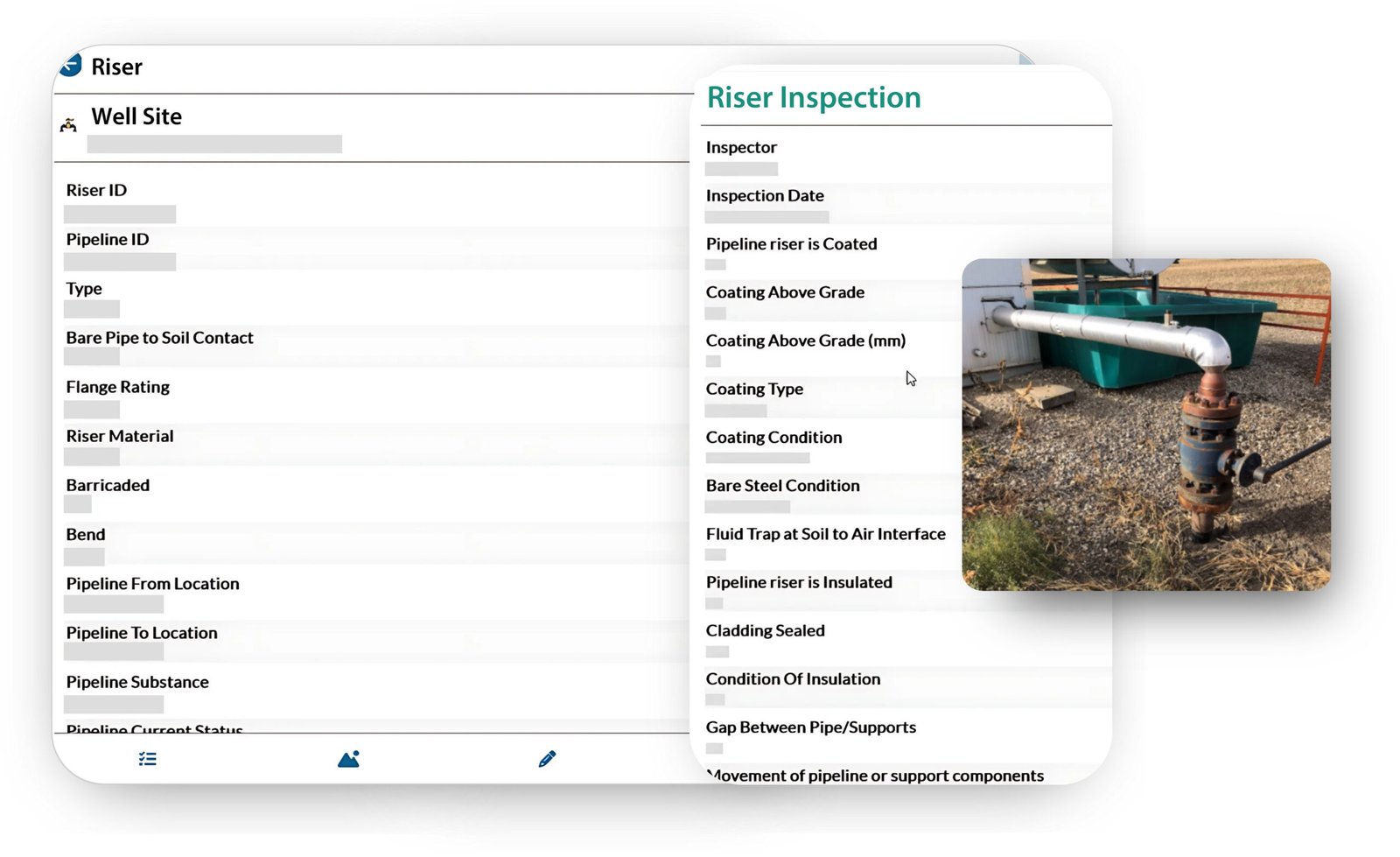This screenshot has height=857, width=1400.
Task: Select the Riser ID field
Action: (x=118, y=213)
